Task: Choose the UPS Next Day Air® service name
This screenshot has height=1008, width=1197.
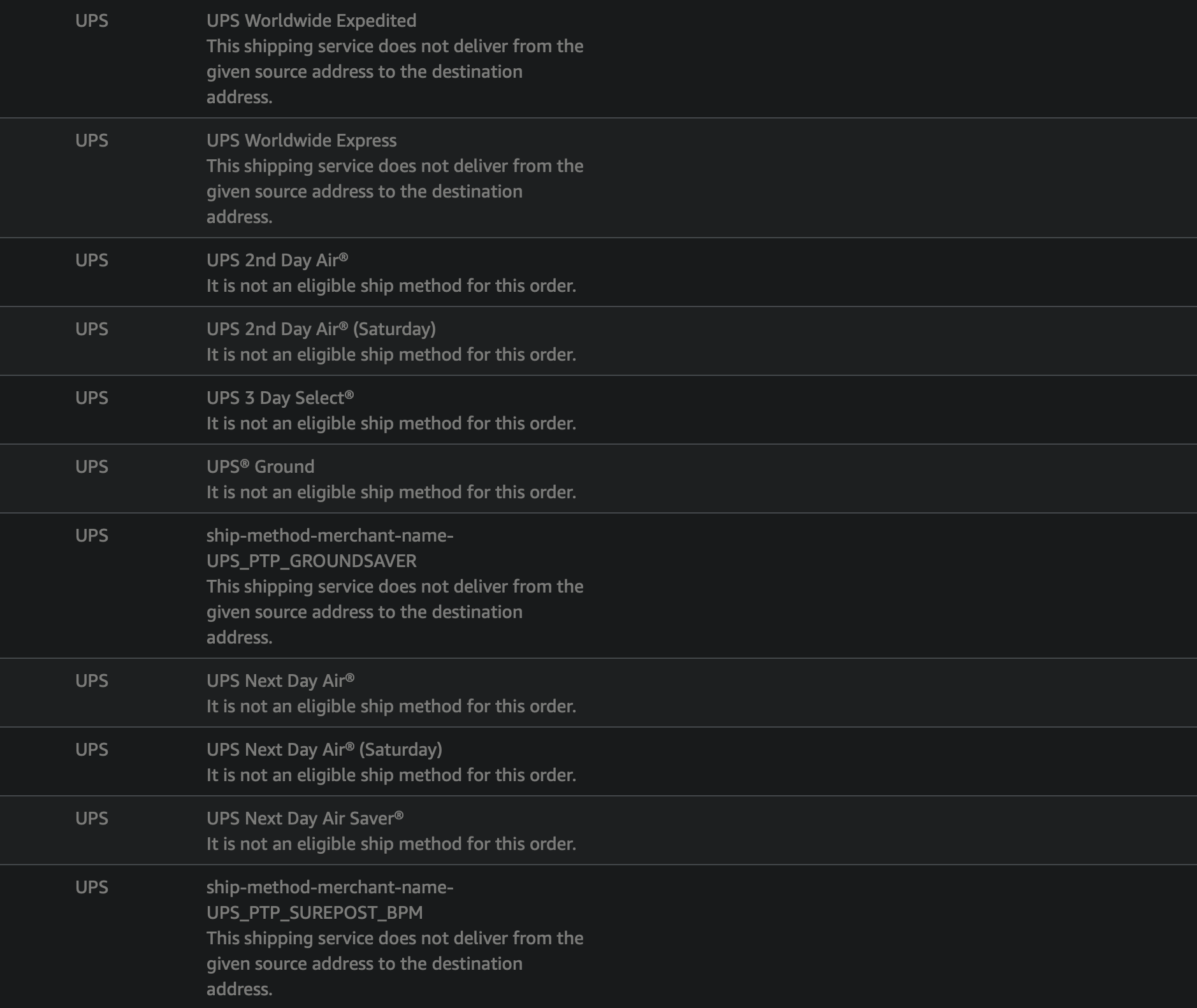Action: (280, 681)
